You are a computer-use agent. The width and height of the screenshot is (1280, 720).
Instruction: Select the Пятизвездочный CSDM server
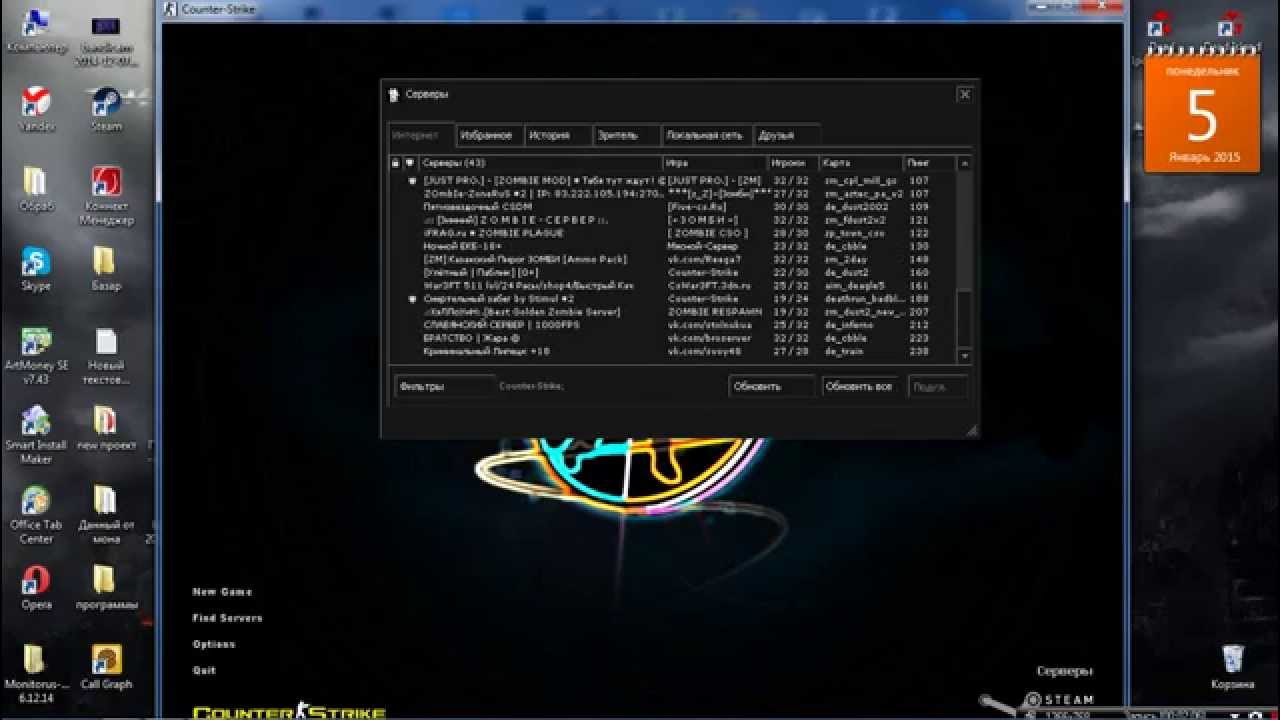[672, 207]
